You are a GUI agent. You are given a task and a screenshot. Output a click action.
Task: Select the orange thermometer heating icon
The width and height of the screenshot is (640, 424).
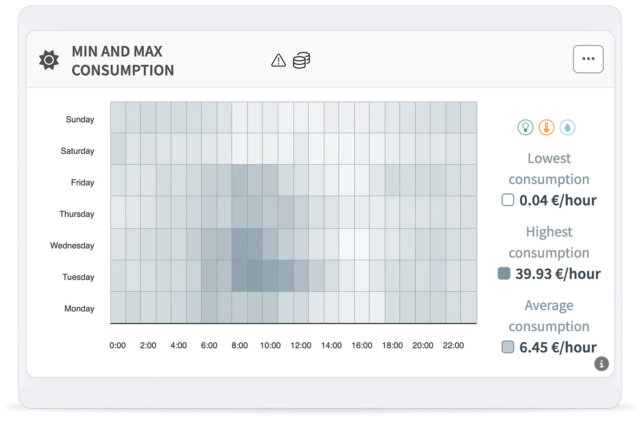pos(546,127)
